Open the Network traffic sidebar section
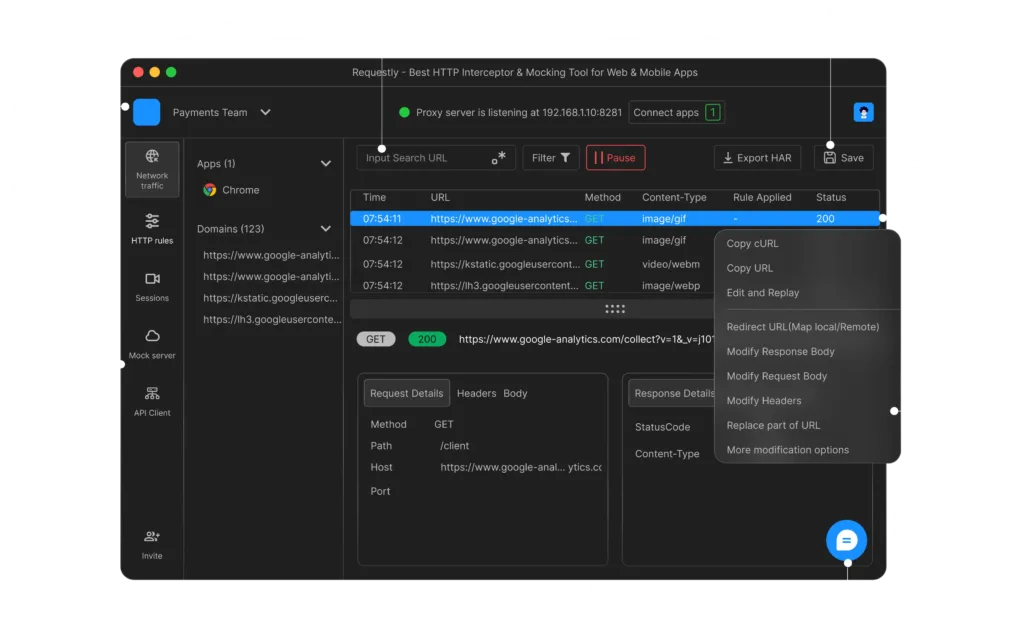The height and width of the screenshot is (632, 1024). click(152, 169)
